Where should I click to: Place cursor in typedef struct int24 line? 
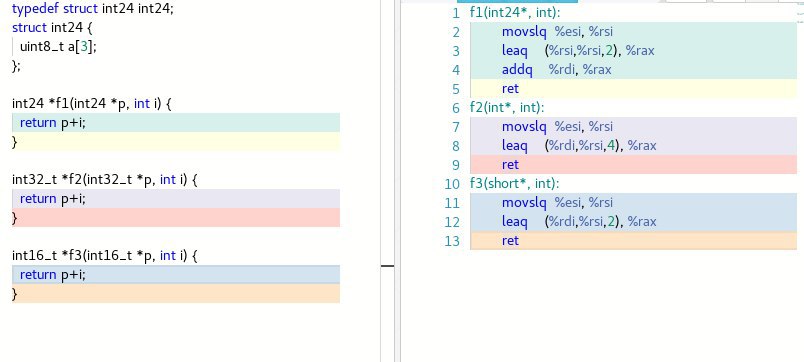pyautogui.click(x=93, y=9)
